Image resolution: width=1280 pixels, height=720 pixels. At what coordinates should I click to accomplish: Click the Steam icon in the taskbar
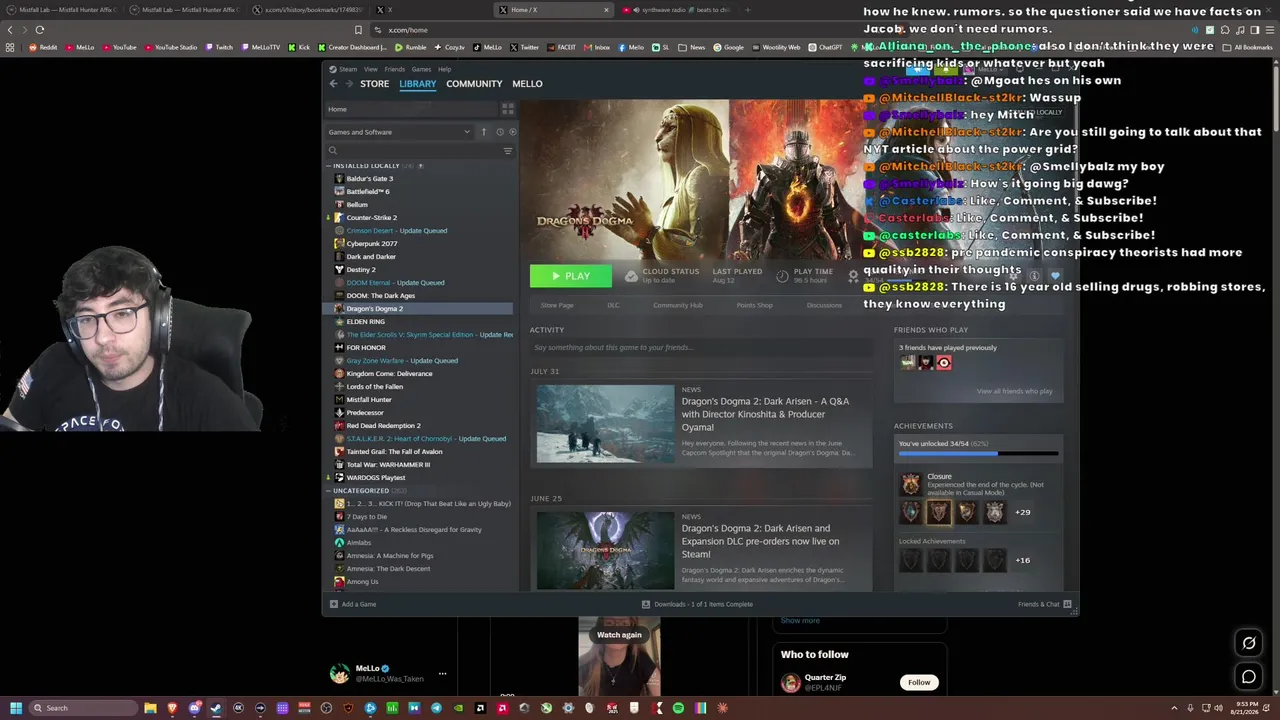point(216,708)
